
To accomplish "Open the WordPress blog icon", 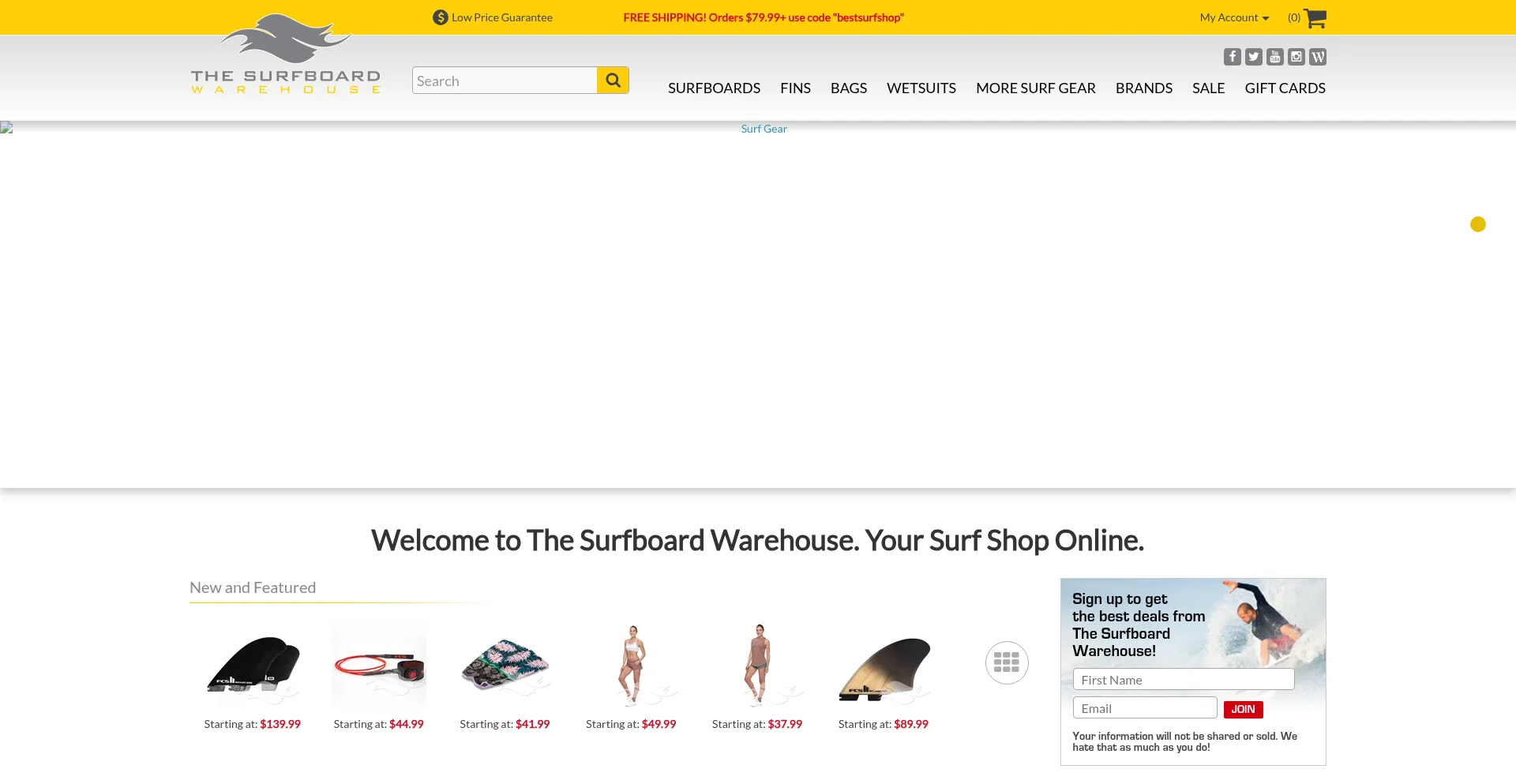I will click(1317, 57).
